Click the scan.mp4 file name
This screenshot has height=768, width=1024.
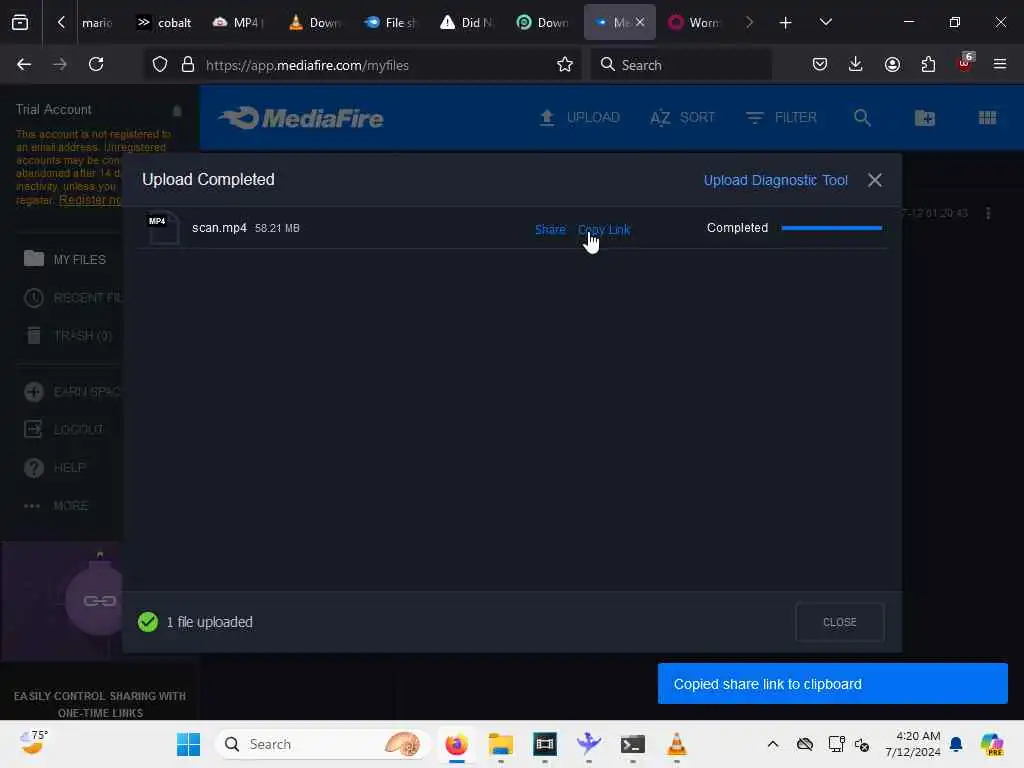(219, 228)
